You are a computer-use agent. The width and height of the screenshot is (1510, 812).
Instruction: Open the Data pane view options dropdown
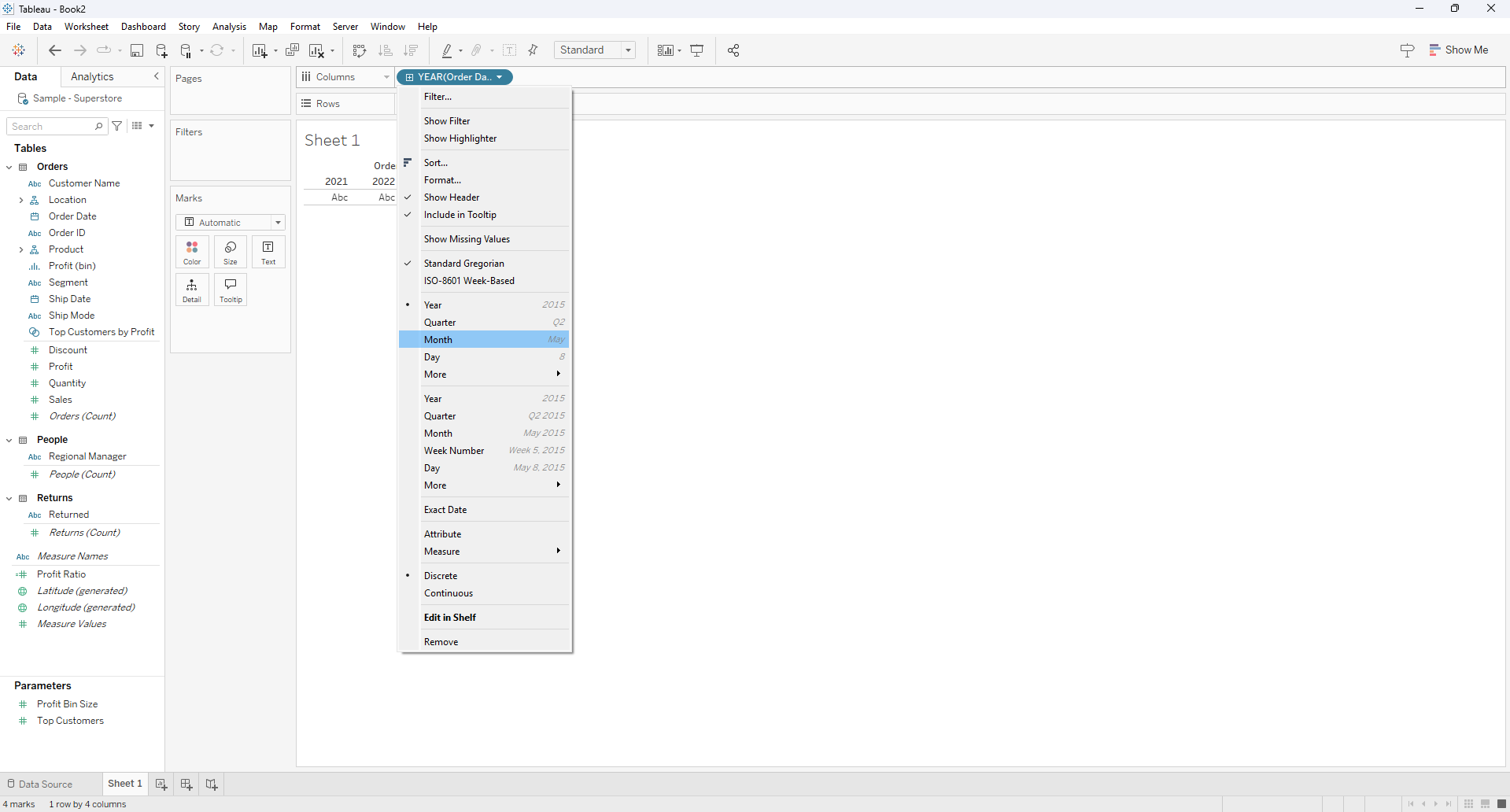(x=142, y=126)
